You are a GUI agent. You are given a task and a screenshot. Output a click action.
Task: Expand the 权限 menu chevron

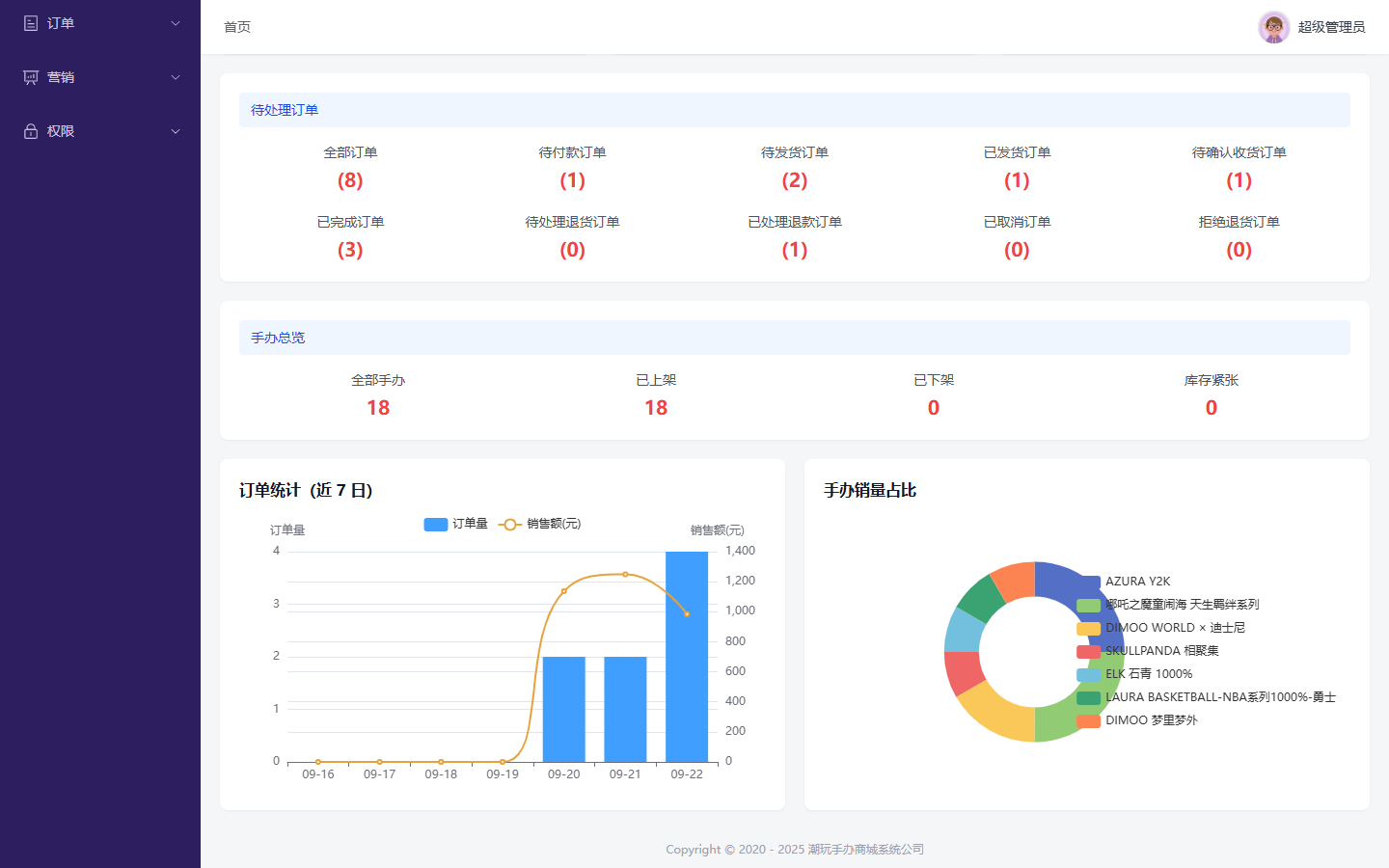[176, 131]
